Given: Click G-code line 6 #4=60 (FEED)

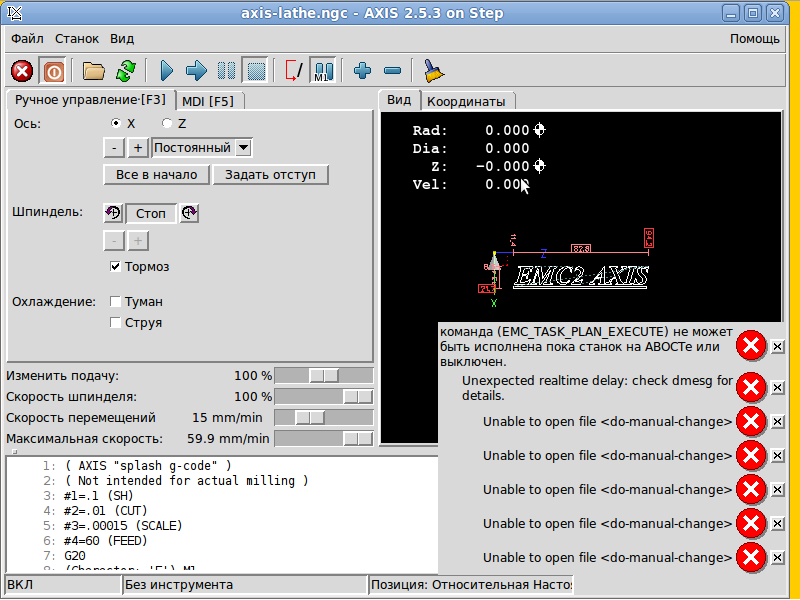Looking at the screenshot, I should point(106,540).
